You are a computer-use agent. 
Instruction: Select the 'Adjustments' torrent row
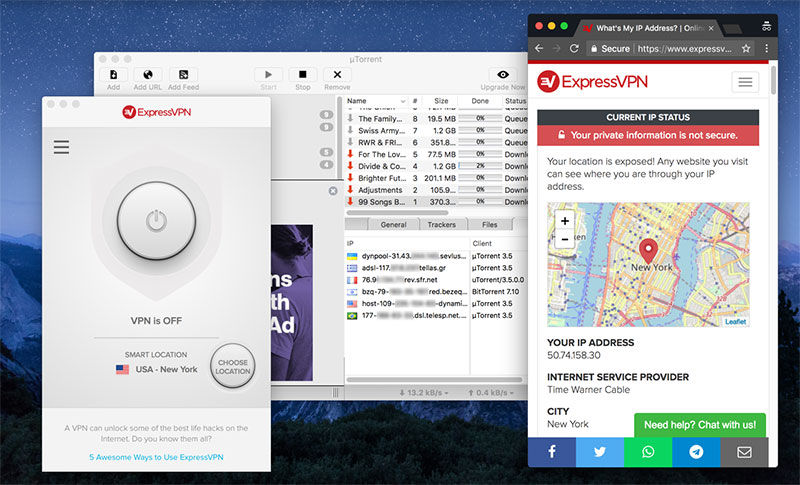pyautogui.click(x=437, y=190)
